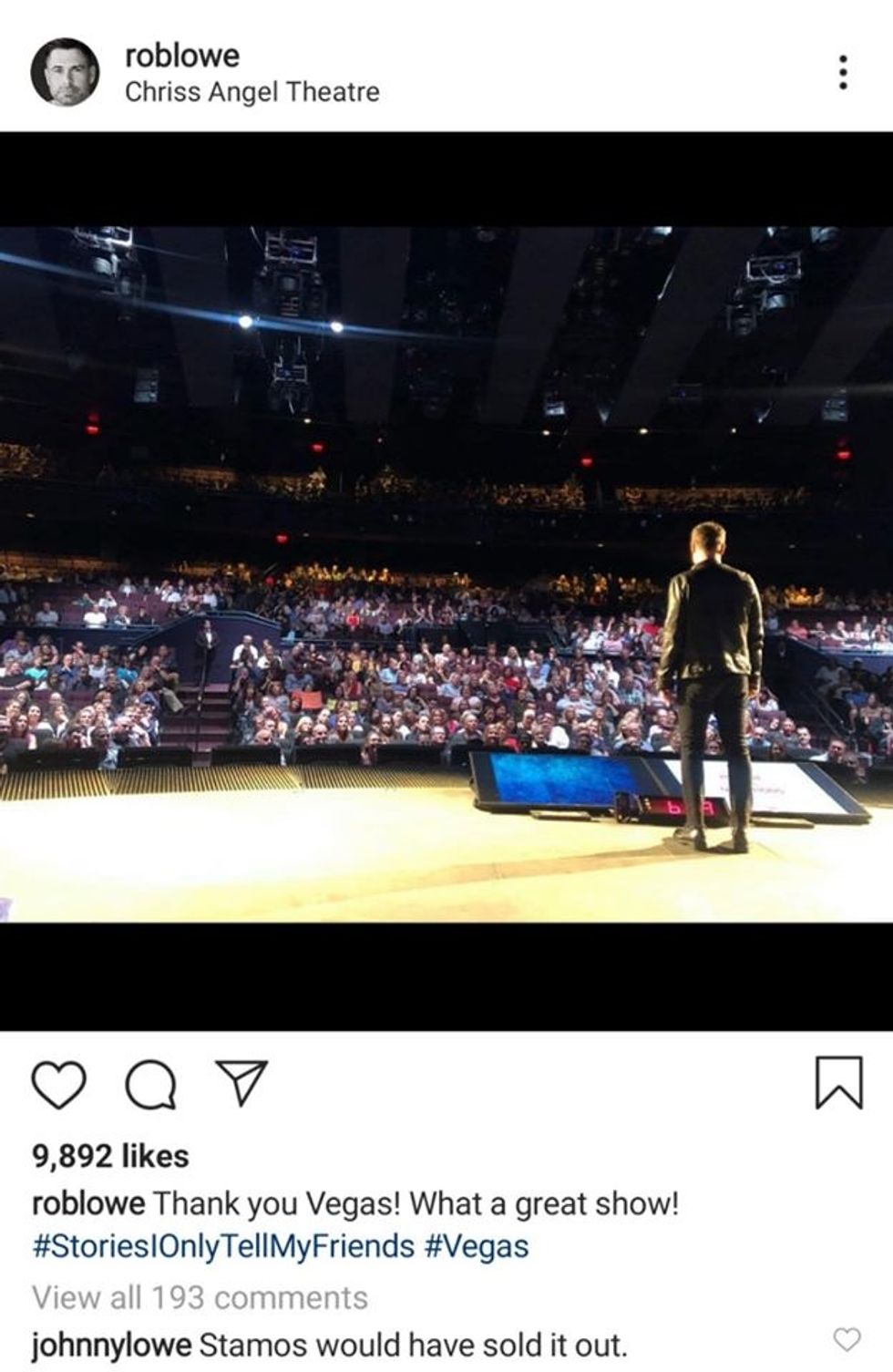Tap roblowe username in caption
The image size is (893, 1372).
click(x=88, y=1203)
